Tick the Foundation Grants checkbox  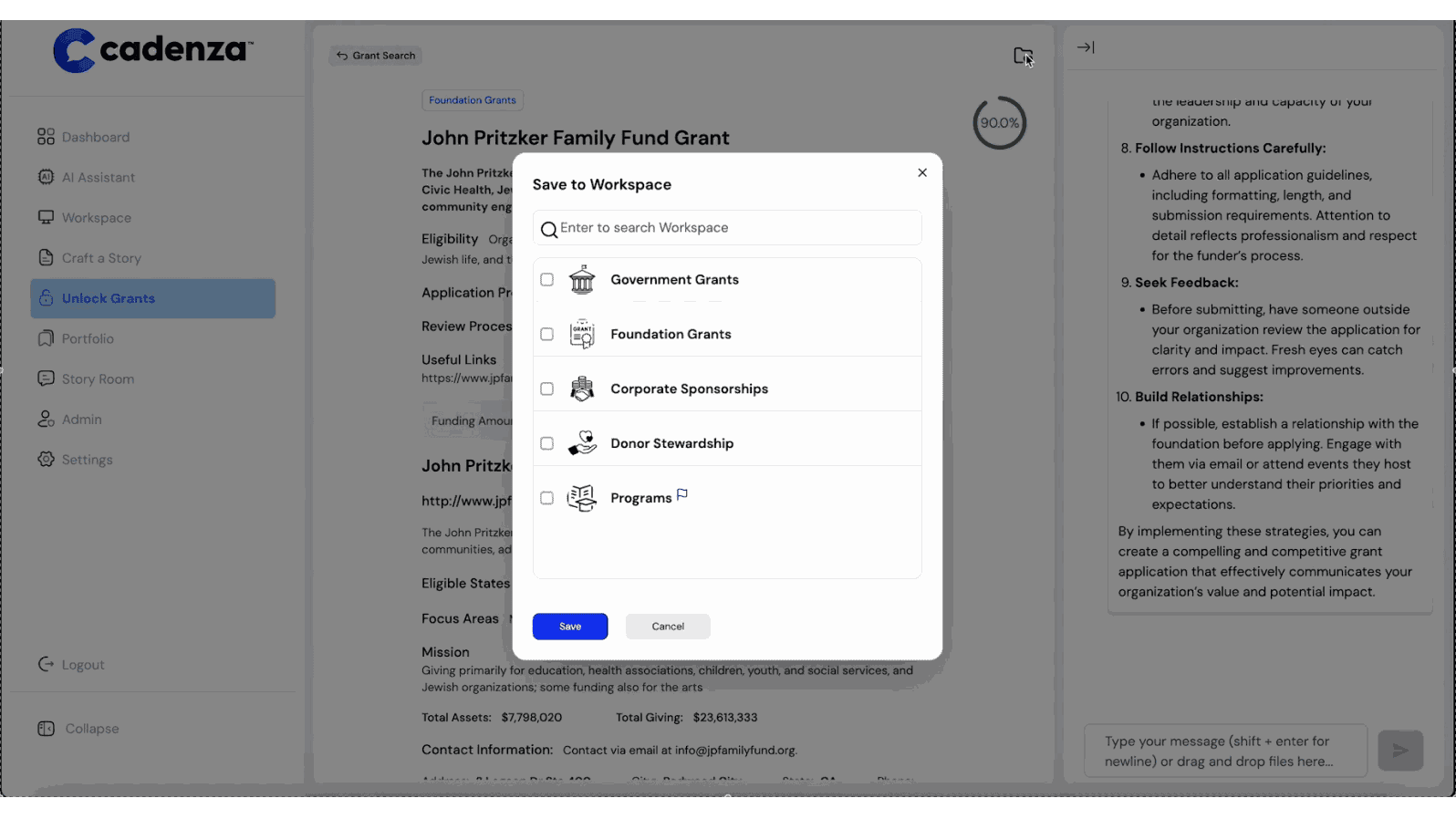[546, 335]
